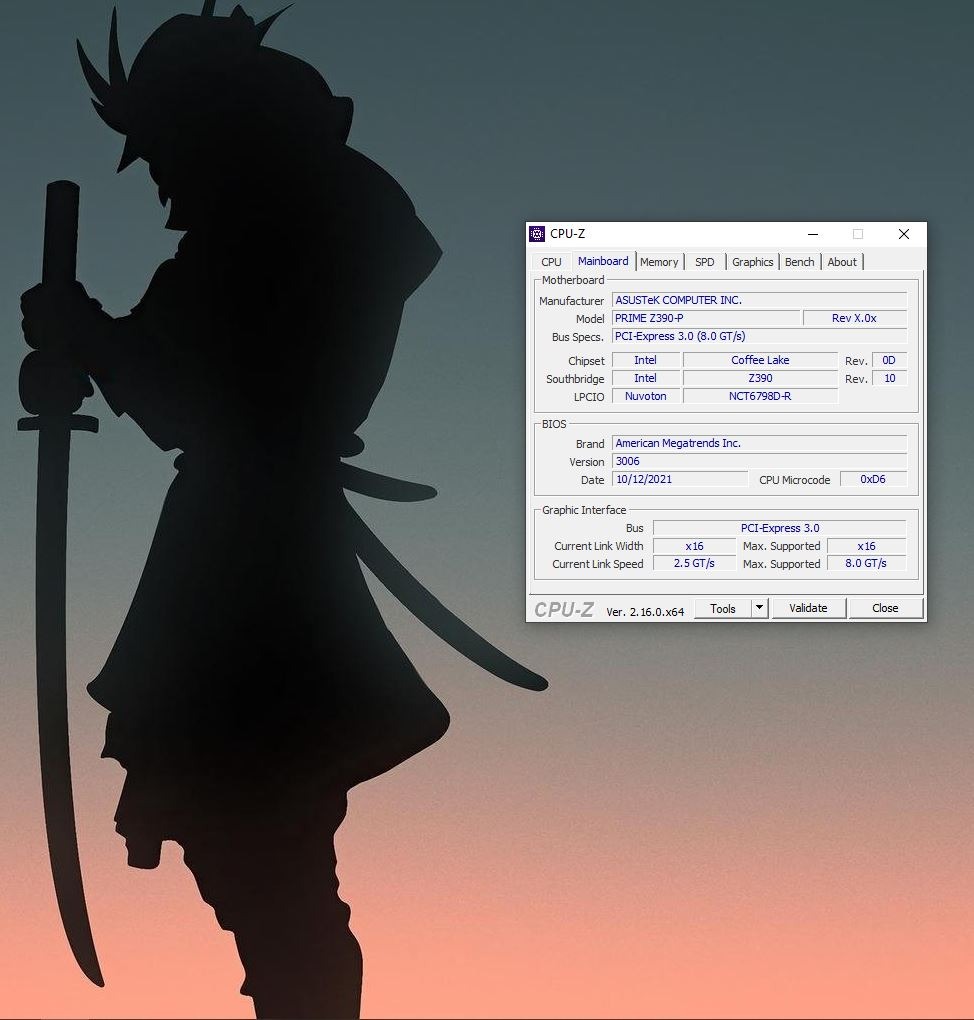Select the SPD tab
The width and height of the screenshot is (974, 1020).
pyautogui.click(x=705, y=262)
